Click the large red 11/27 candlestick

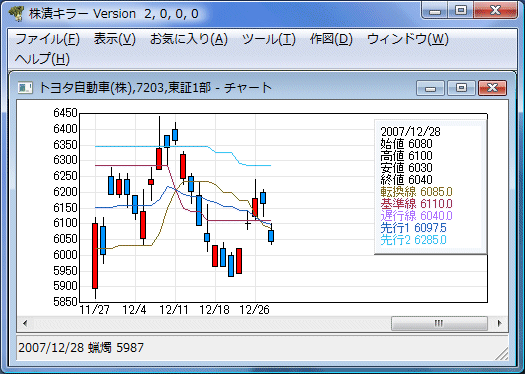[95, 256]
